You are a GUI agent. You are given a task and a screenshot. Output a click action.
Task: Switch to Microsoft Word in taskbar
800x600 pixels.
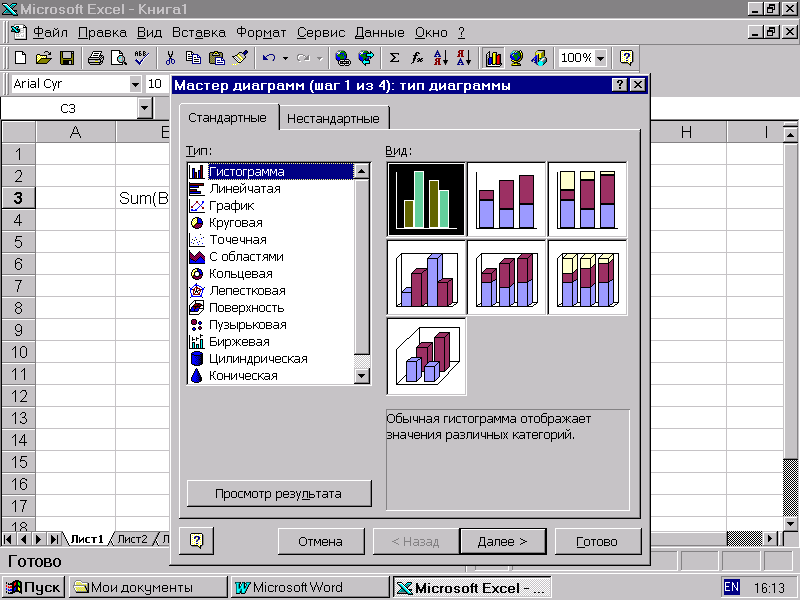point(310,587)
